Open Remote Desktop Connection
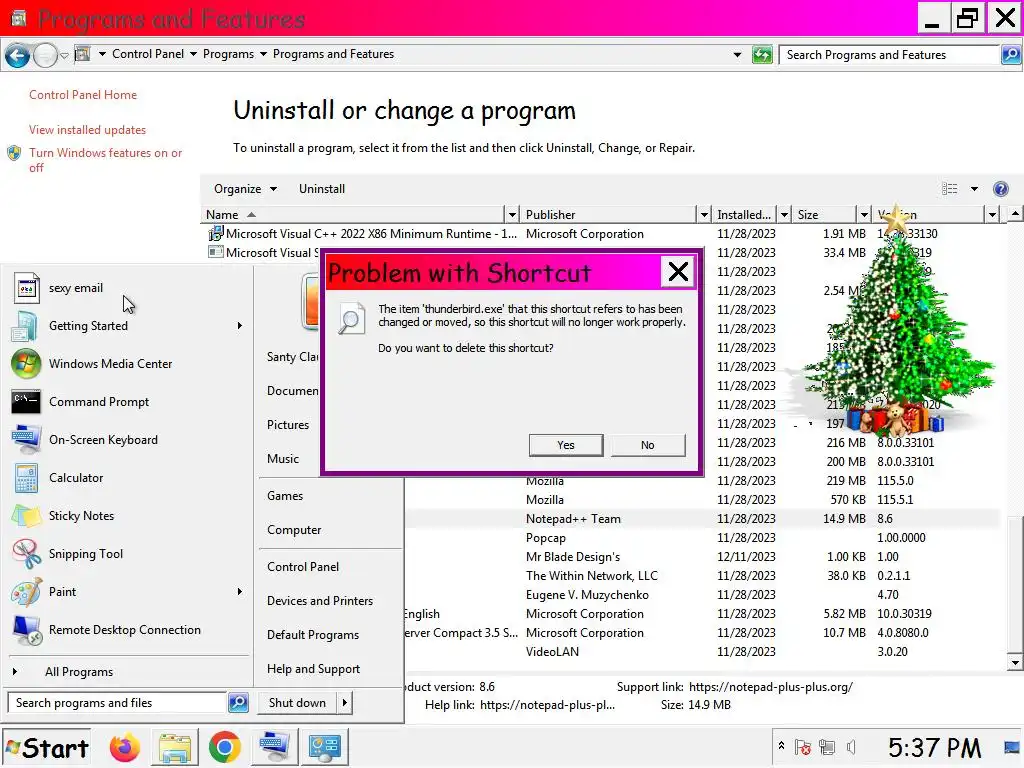The image size is (1024, 768). coord(125,630)
